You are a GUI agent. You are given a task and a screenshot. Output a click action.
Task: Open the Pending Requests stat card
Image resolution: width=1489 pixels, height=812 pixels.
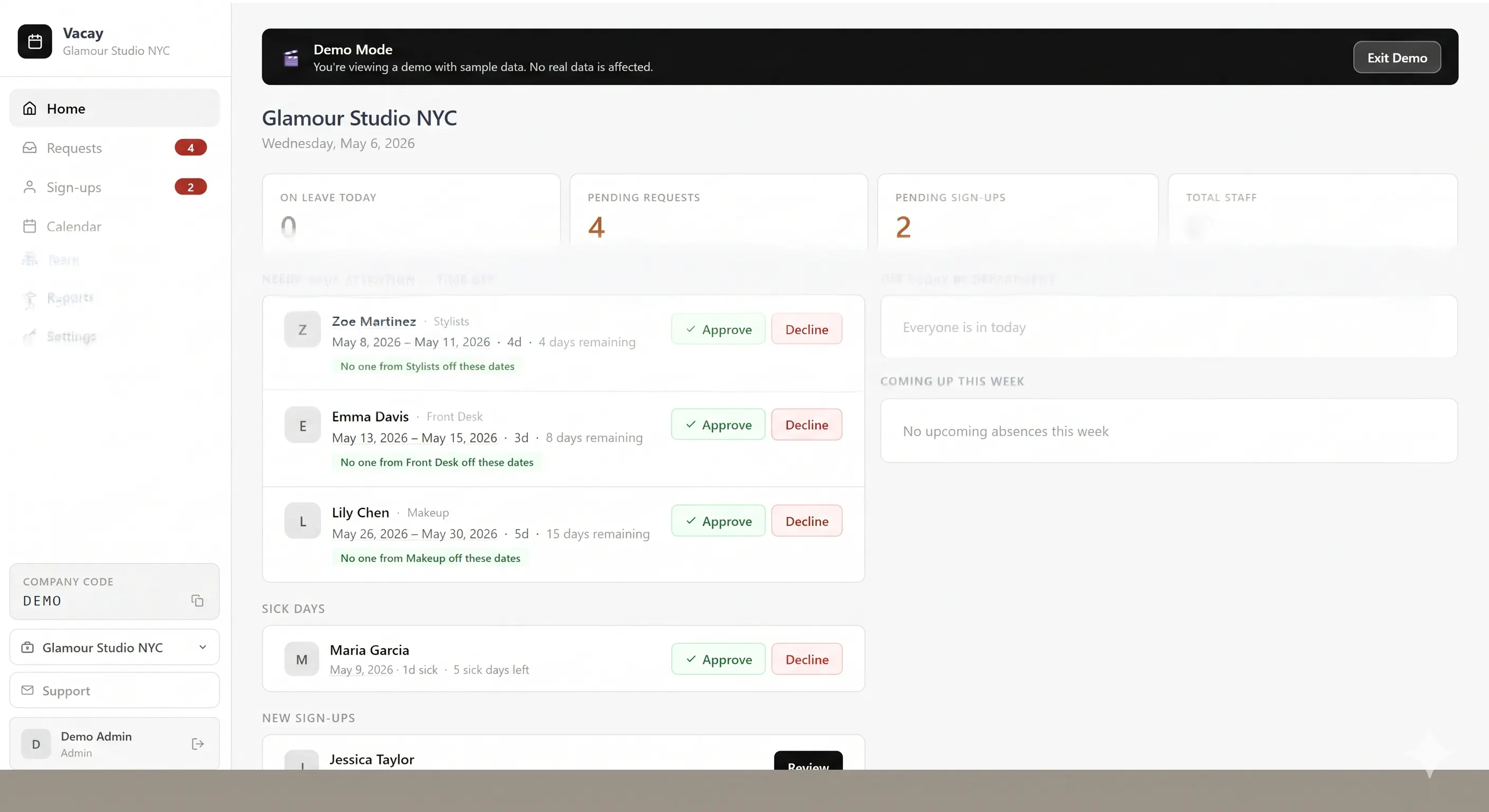tap(719, 211)
